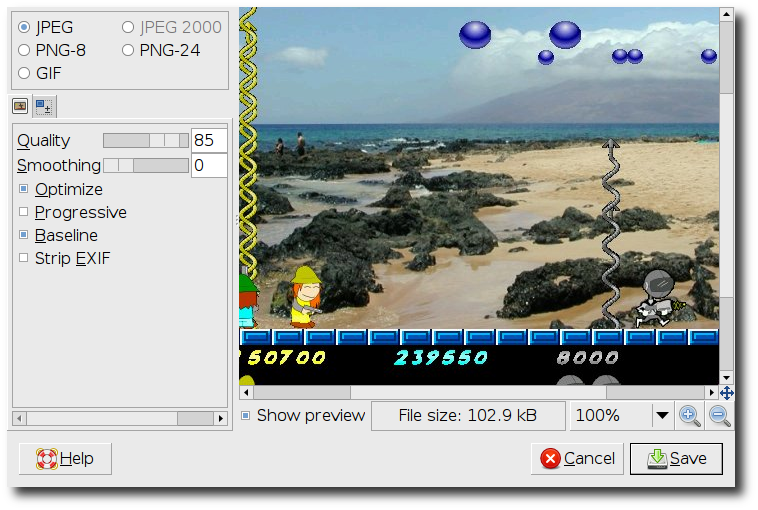
Task: Click the options panel right scroll arrow
Action: click(x=220, y=418)
